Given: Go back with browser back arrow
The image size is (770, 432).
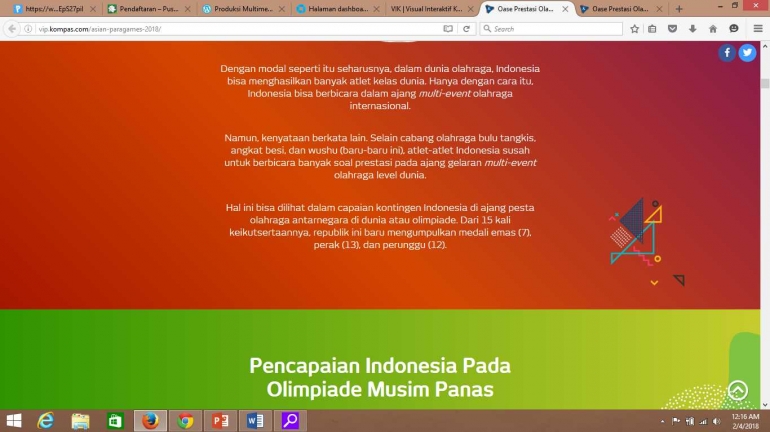Looking at the screenshot, I should 12,29.
